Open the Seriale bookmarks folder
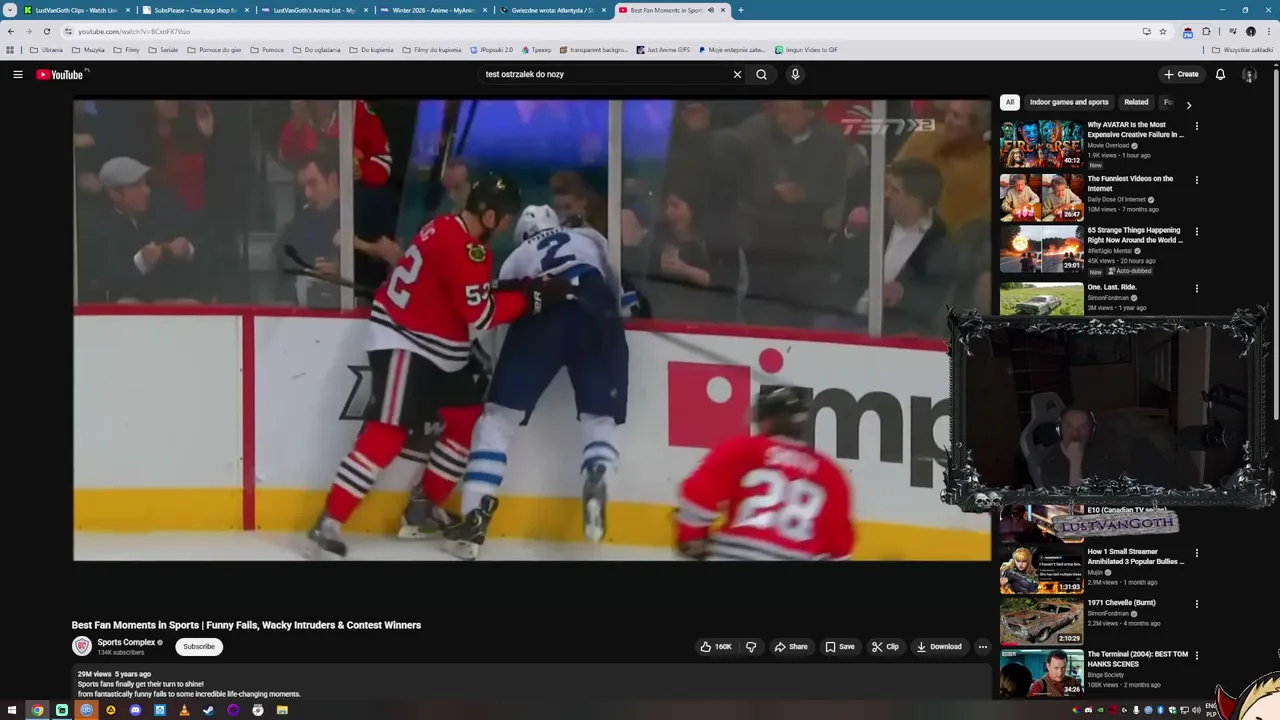Screen dimensions: 1280x720 click(x=163, y=50)
